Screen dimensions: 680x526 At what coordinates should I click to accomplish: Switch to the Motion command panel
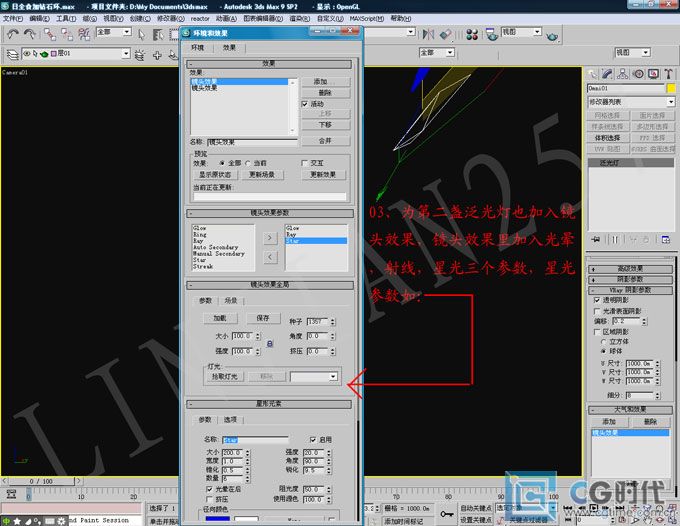point(638,74)
